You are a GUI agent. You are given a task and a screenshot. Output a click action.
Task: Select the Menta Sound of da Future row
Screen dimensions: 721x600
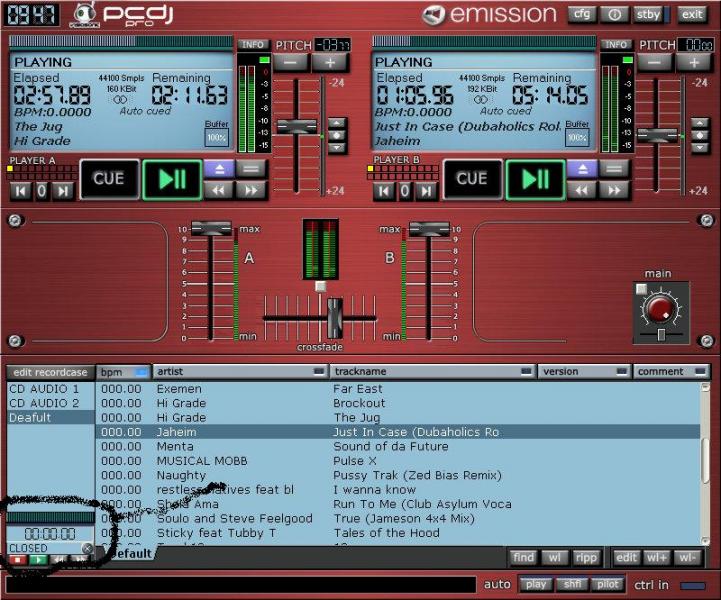pos(398,446)
